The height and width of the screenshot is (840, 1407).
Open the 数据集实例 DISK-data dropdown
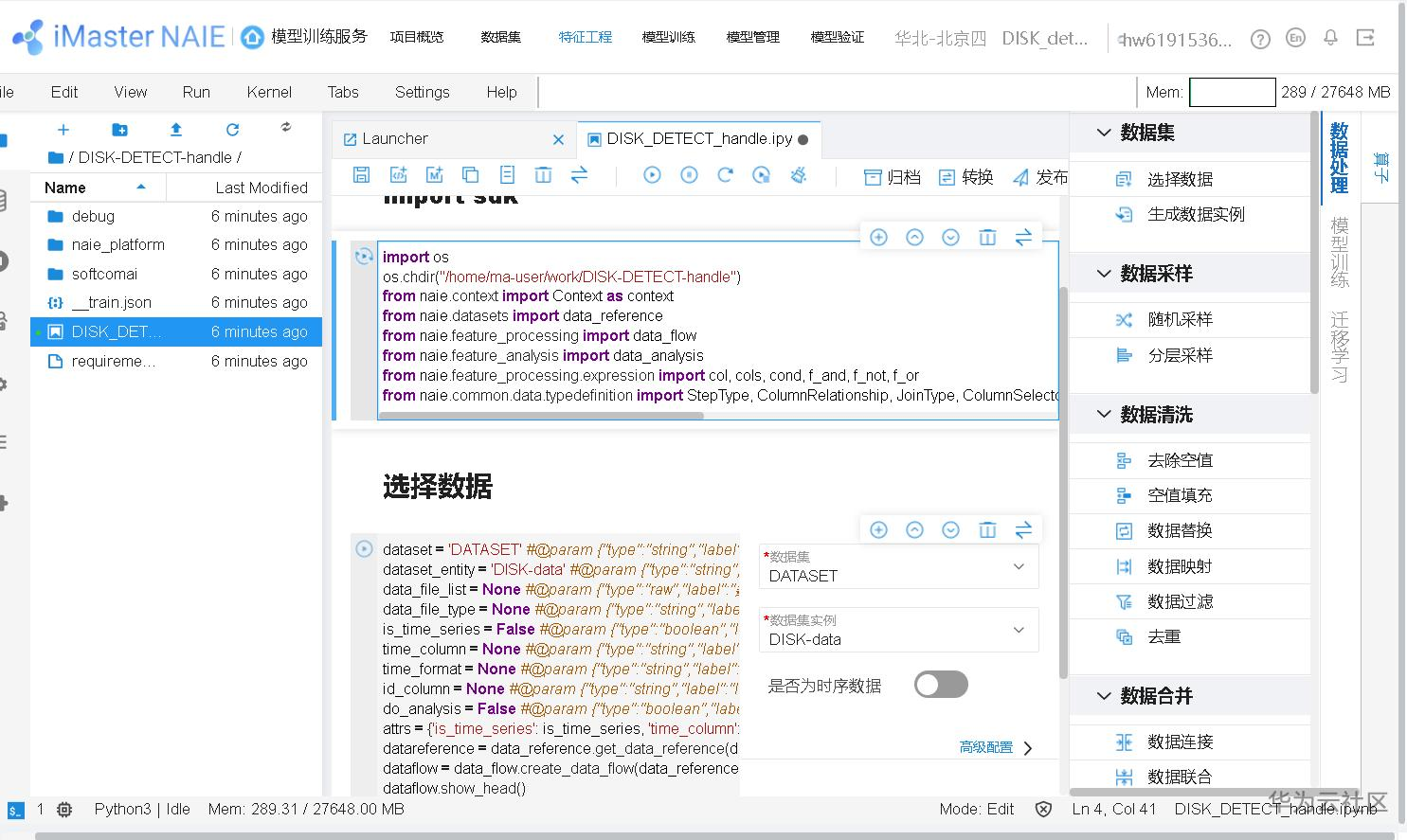coord(898,630)
